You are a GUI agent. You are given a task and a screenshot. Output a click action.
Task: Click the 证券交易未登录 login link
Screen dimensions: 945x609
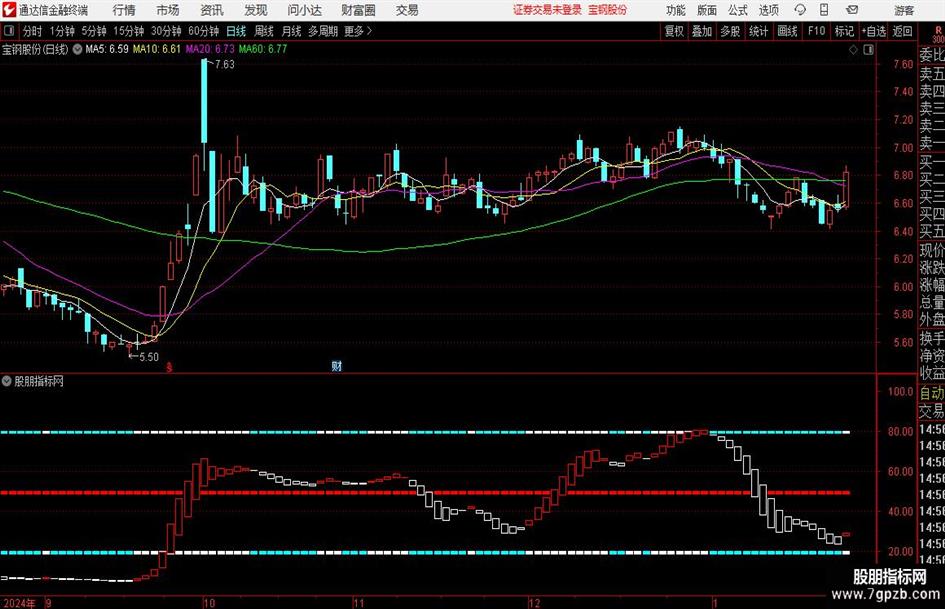coord(547,10)
